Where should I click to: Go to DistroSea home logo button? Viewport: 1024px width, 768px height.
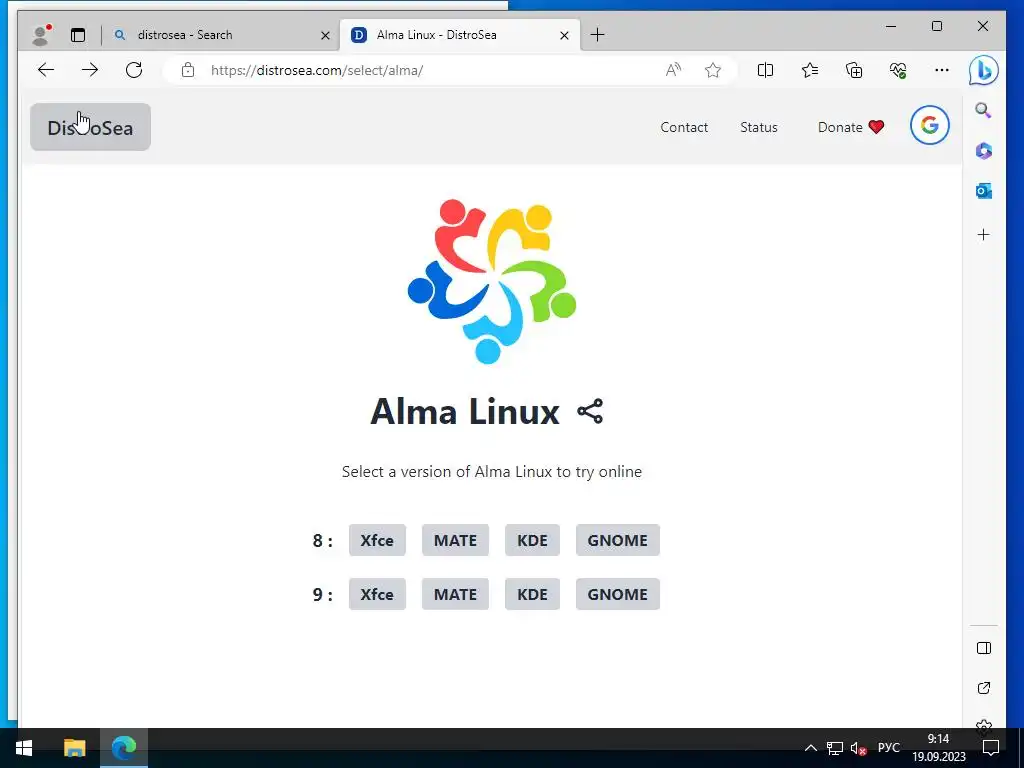(x=90, y=127)
